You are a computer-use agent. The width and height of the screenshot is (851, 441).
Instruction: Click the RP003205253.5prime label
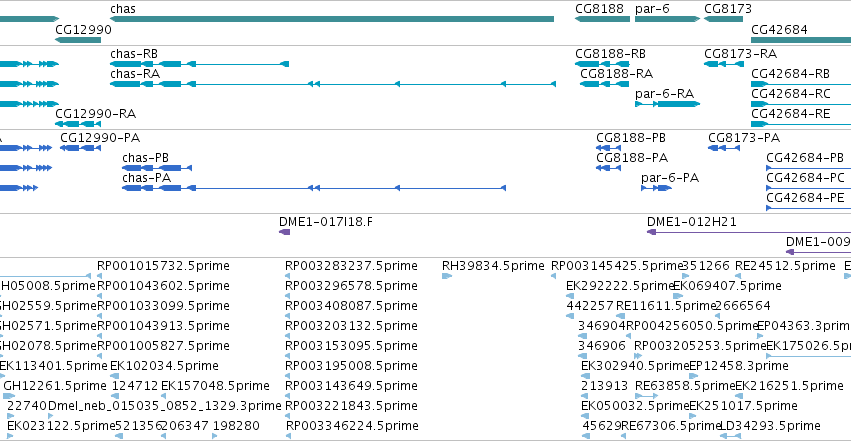click(x=700, y=346)
